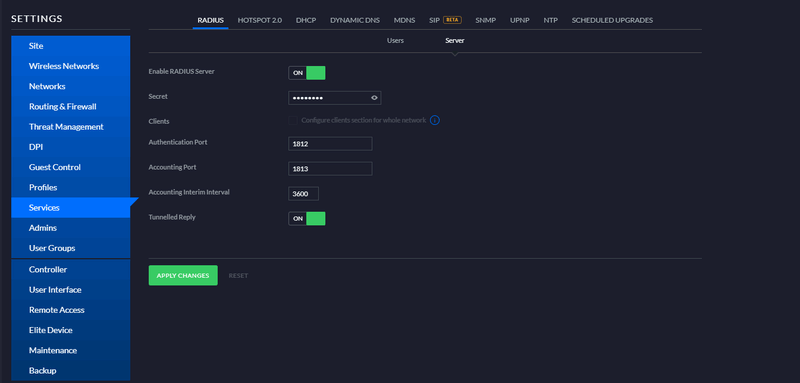Open User Groups settings
This screenshot has width=800, height=383.
click(x=70, y=248)
